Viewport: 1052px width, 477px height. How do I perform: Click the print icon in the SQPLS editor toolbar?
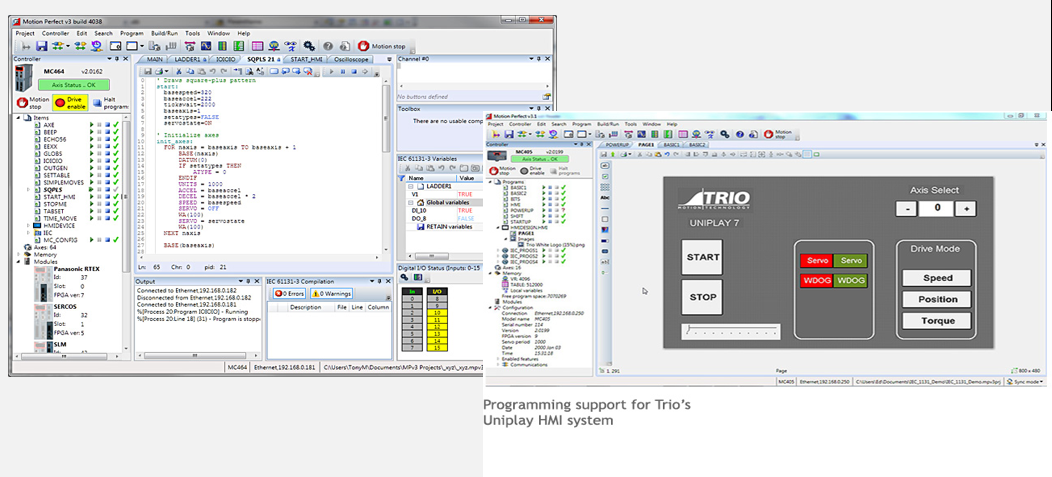pos(160,71)
